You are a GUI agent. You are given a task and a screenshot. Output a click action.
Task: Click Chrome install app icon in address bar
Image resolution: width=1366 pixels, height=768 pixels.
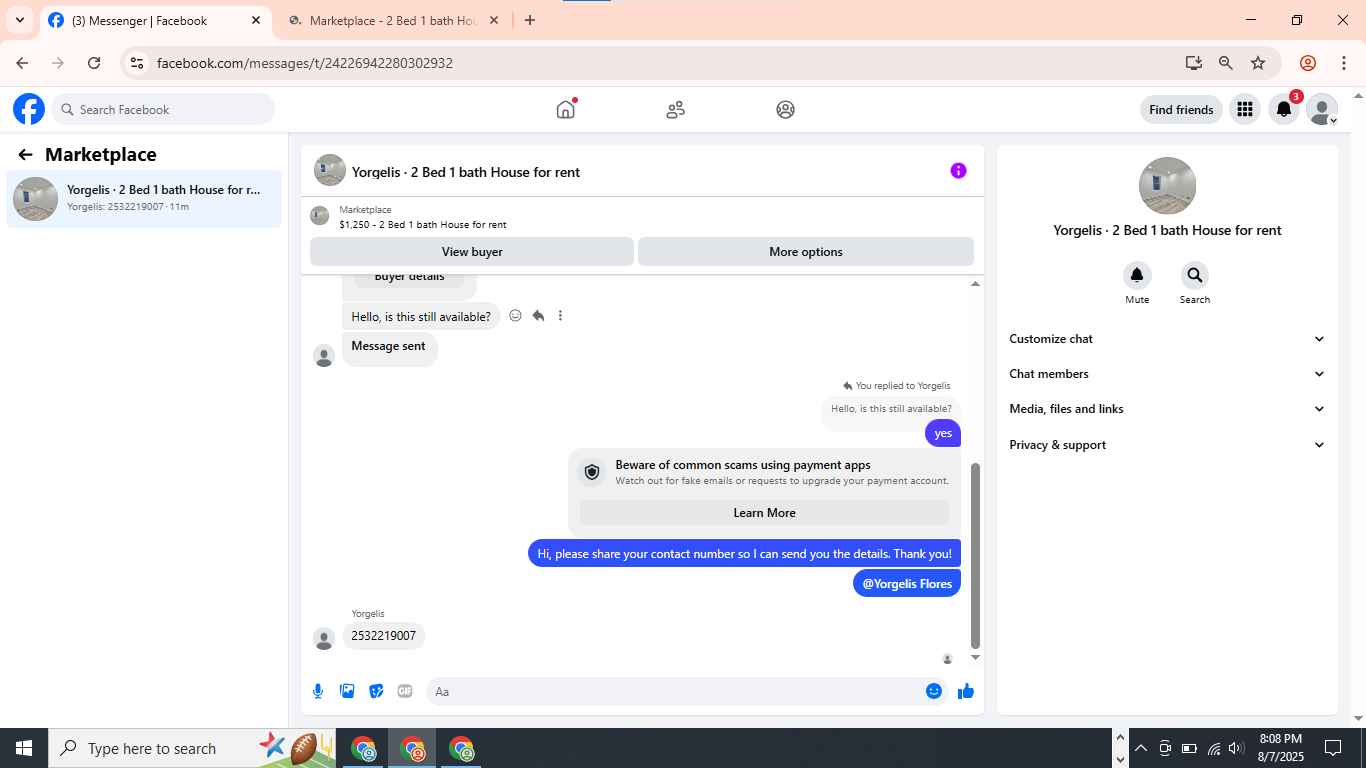[1193, 63]
